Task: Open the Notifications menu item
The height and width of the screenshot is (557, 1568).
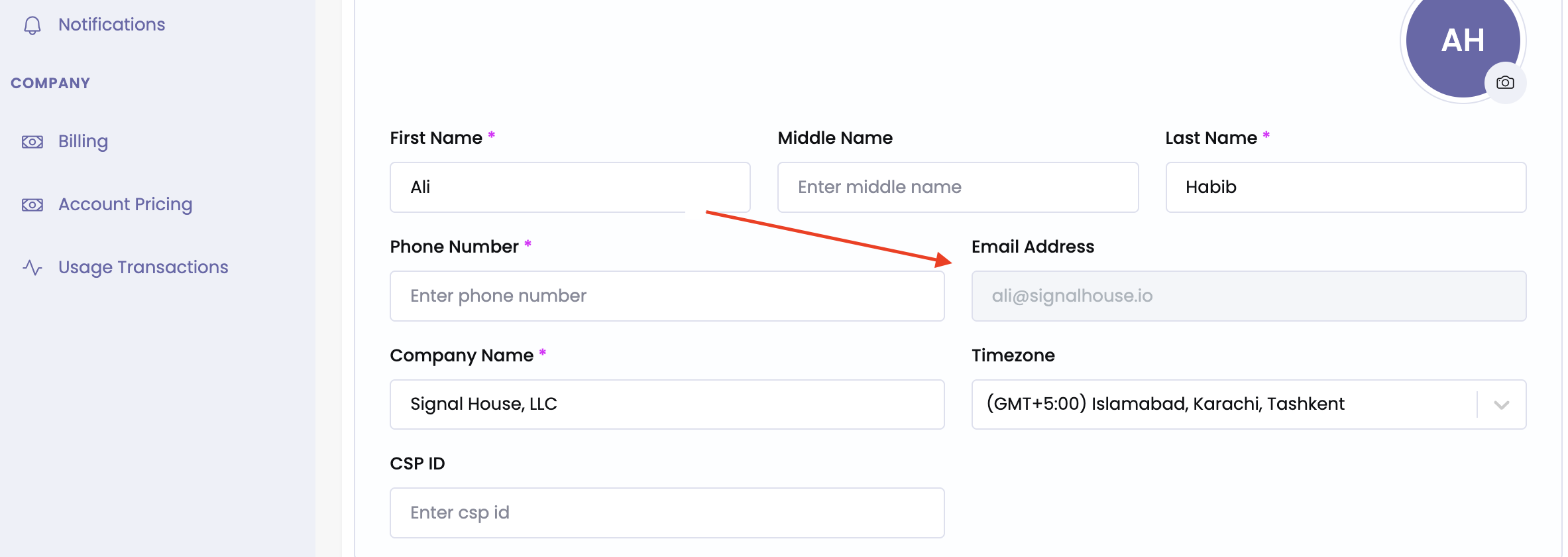Action: 111,25
